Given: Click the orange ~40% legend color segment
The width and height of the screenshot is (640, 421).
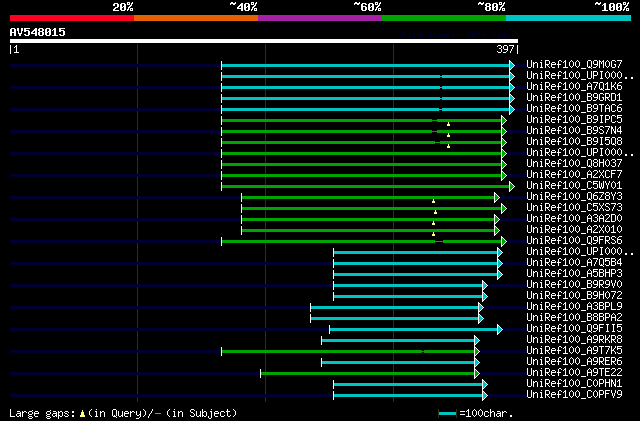Looking at the screenshot, I should 196,18.
